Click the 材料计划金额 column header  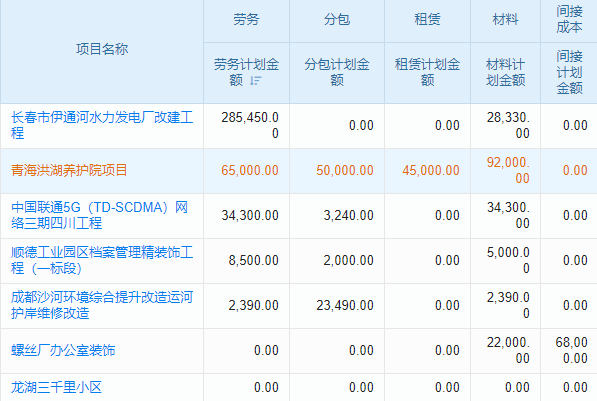click(x=506, y=72)
